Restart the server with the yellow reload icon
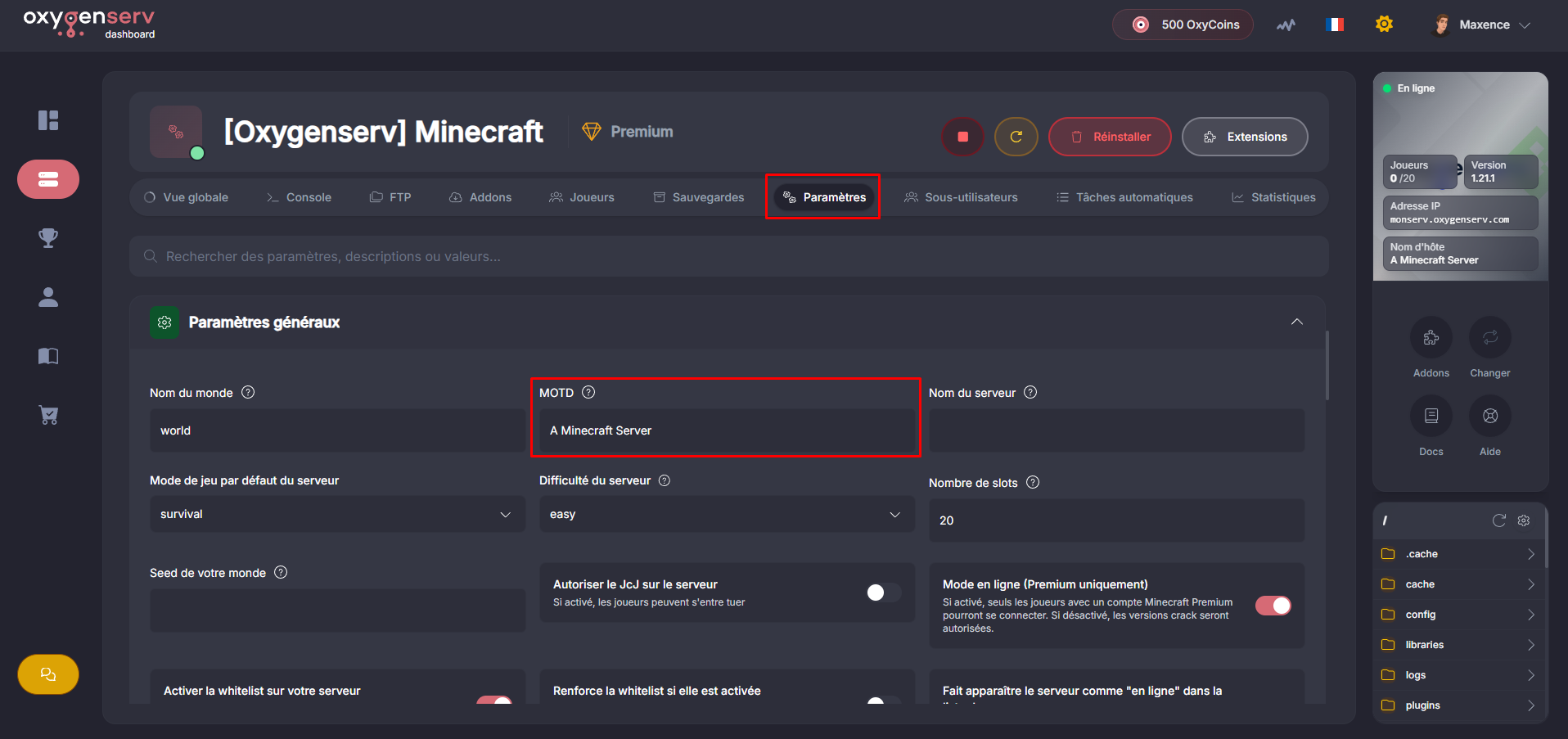 1016,137
